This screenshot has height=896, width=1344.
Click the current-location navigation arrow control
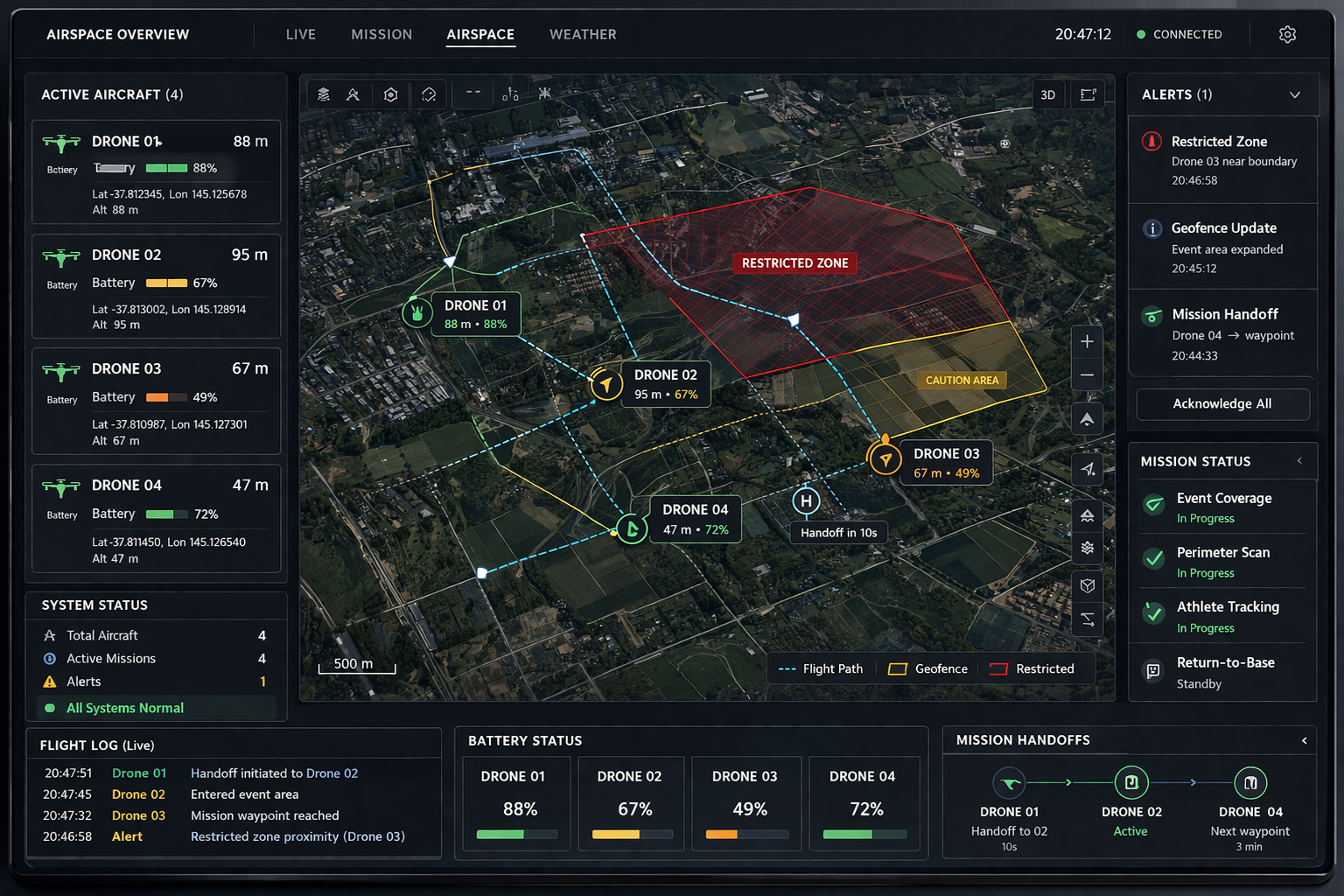click(x=1087, y=470)
